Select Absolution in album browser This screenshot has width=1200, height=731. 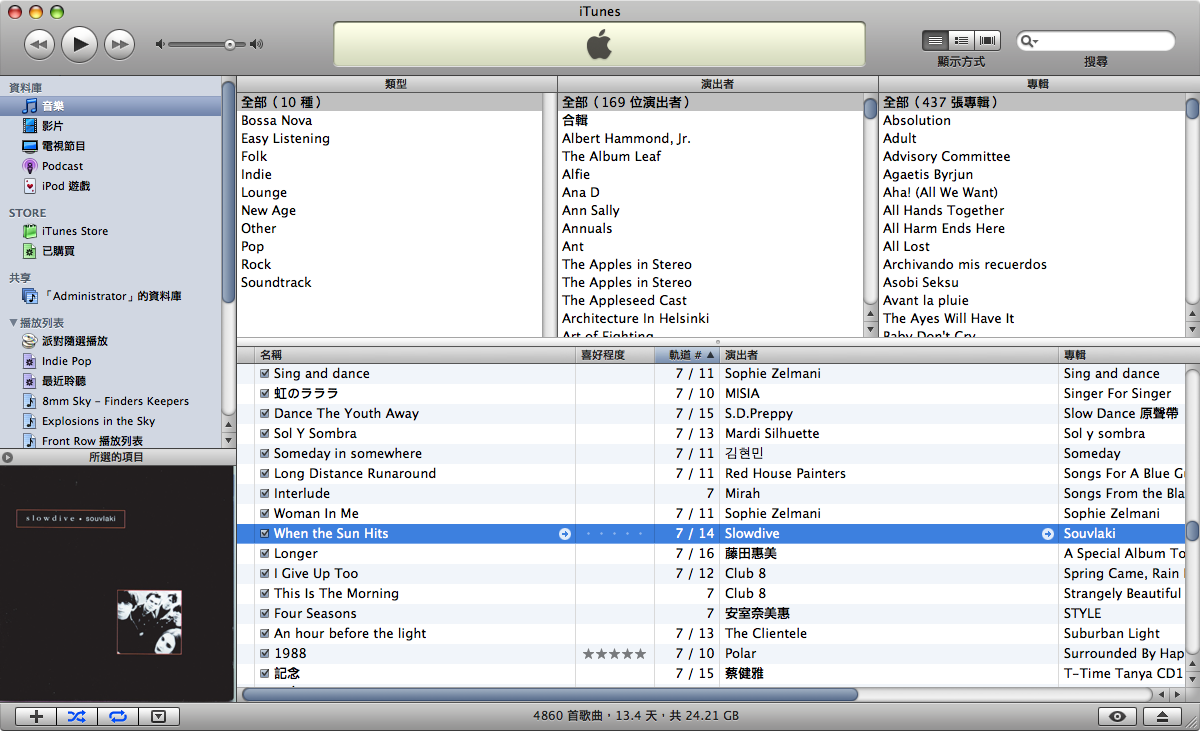(1032, 120)
